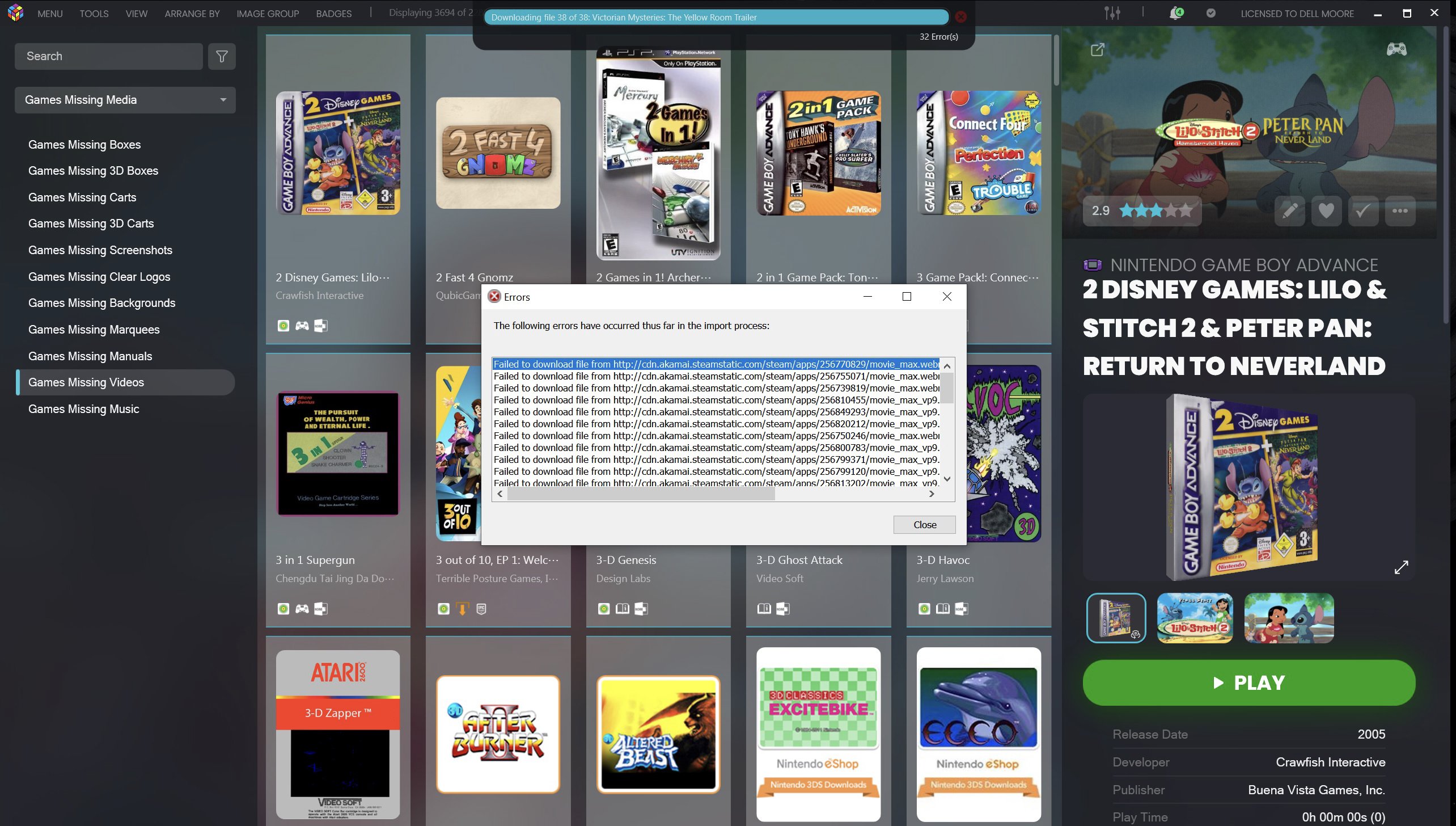Select the 3D Classics Excitebike cover

[818, 734]
